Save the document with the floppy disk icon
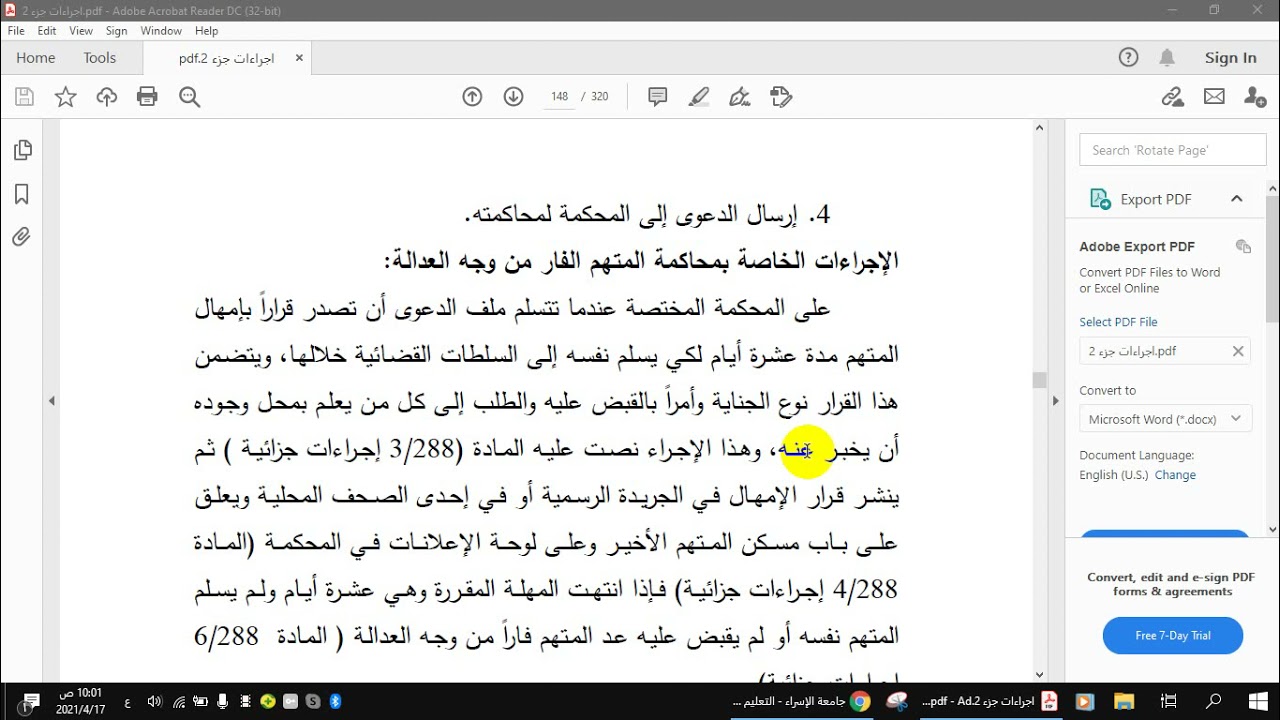Viewport: 1280px width, 720px height. pos(25,96)
